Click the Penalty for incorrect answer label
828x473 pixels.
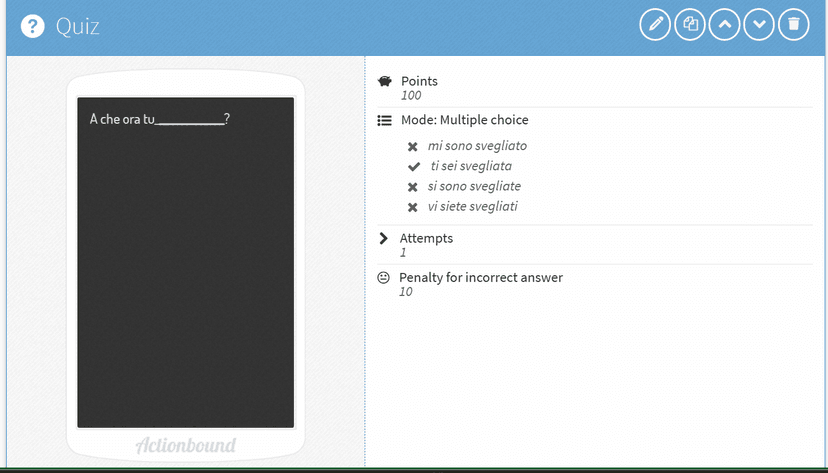point(480,277)
